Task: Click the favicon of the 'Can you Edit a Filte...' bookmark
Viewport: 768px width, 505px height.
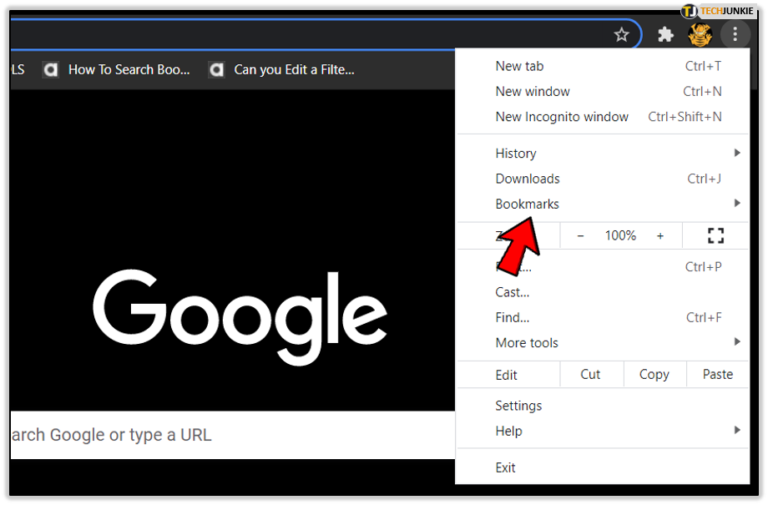Action: 216,70
